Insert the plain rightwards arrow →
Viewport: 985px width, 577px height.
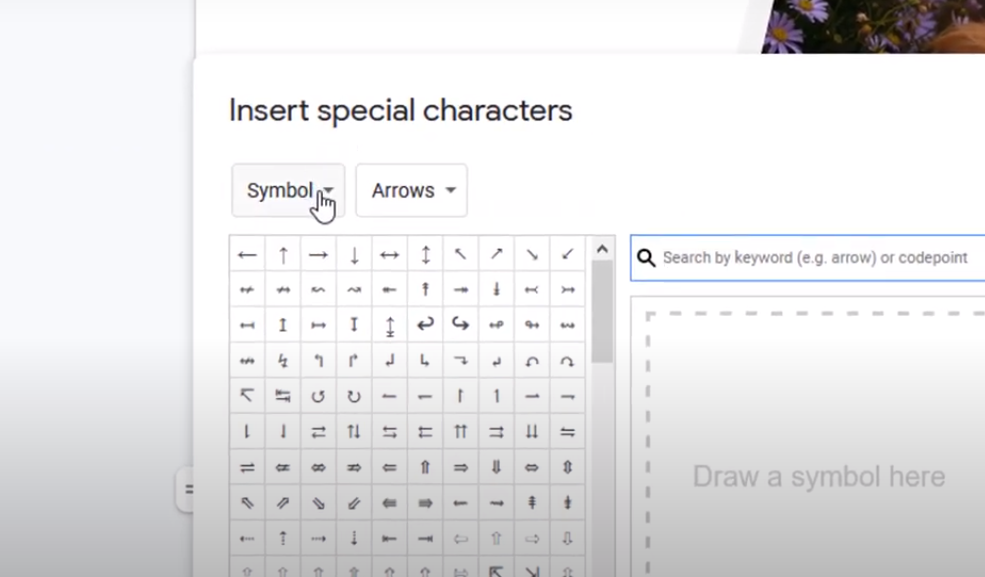(318, 254)
